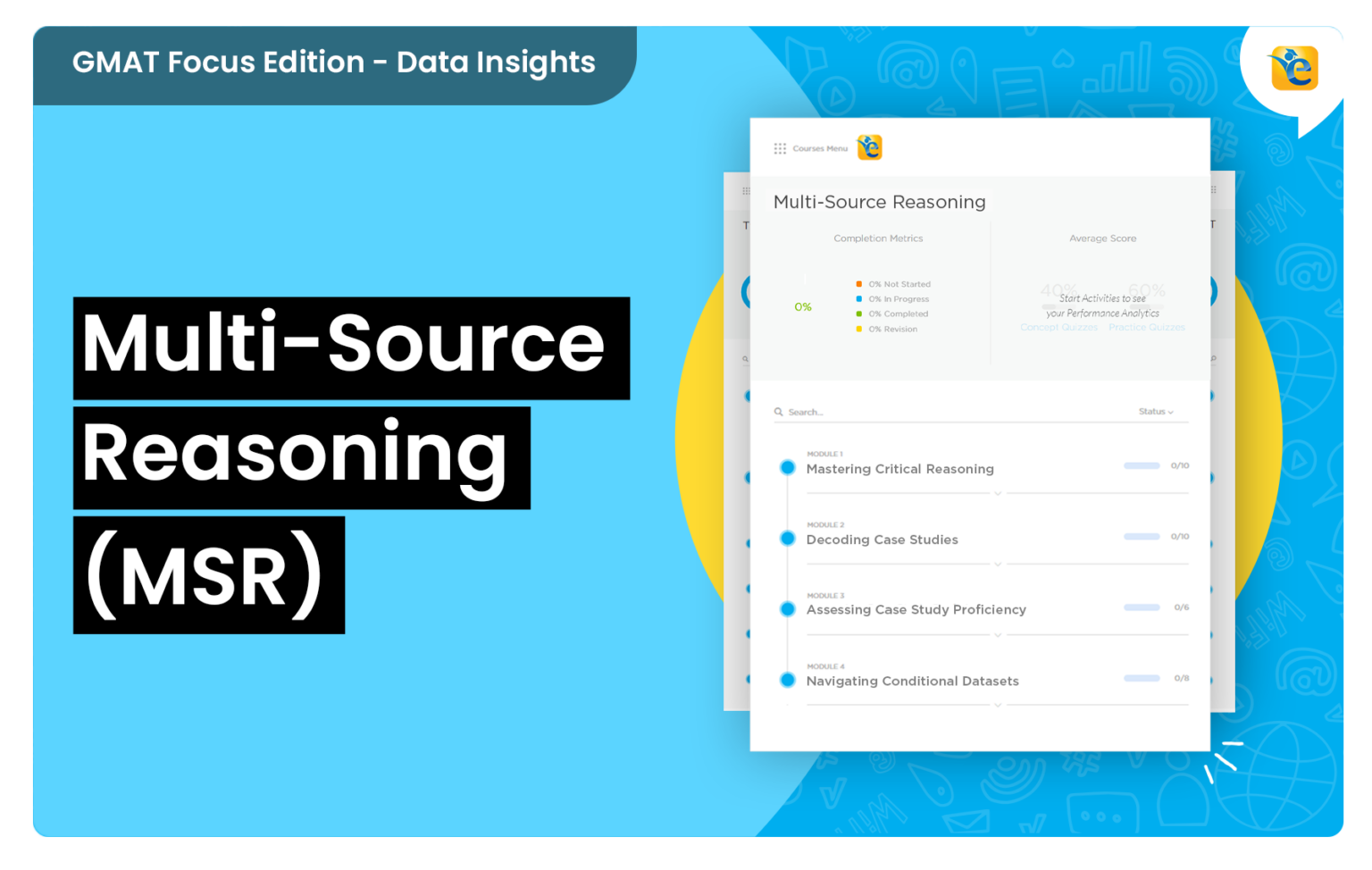This screenshot has height=870, width=1372.
Task: Click the e-GMAT logo beside Courses Menu
Action: 869,147
